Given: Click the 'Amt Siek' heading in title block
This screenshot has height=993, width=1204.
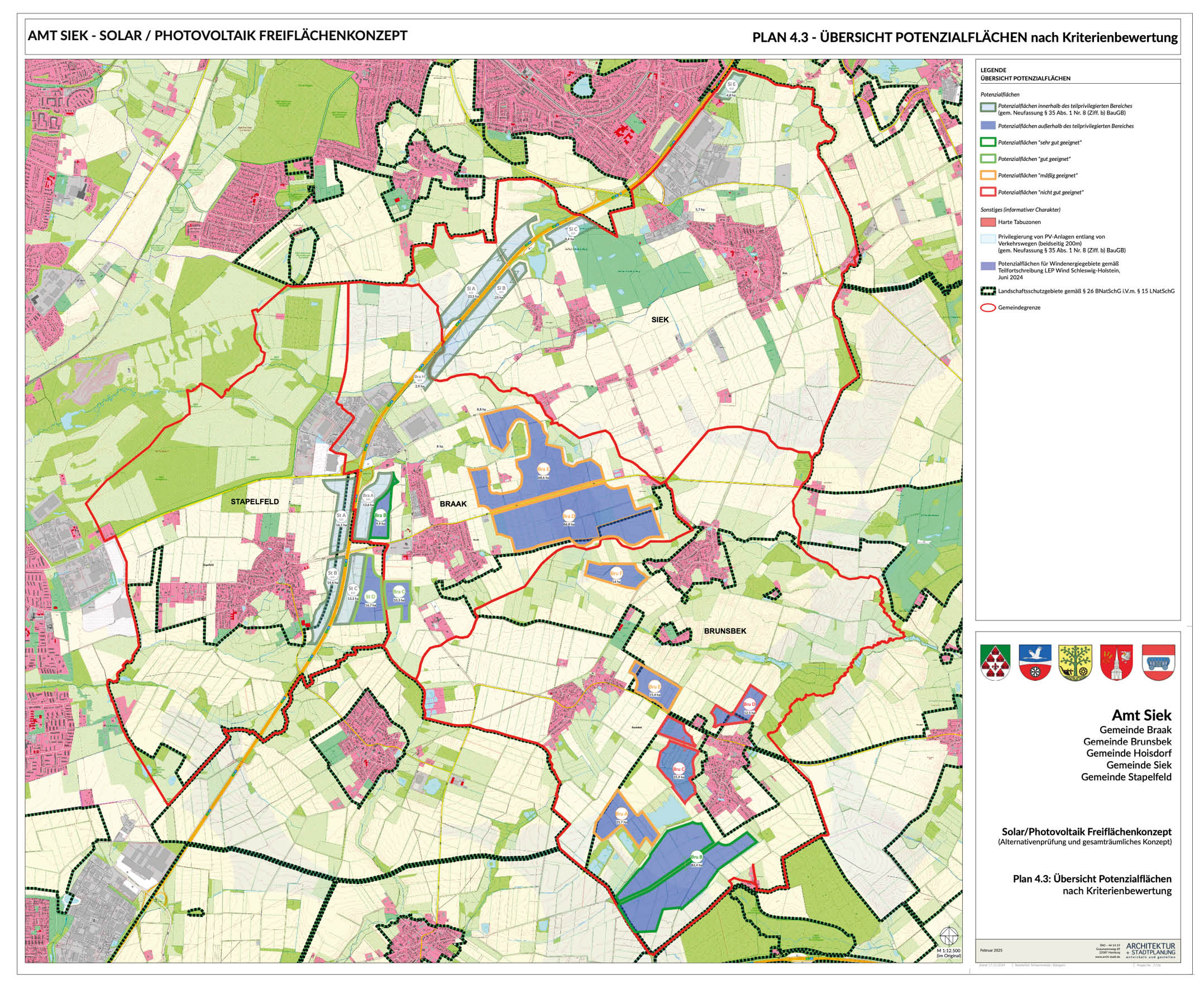Looking at the screenshot, I should [x=1141, y=715].
